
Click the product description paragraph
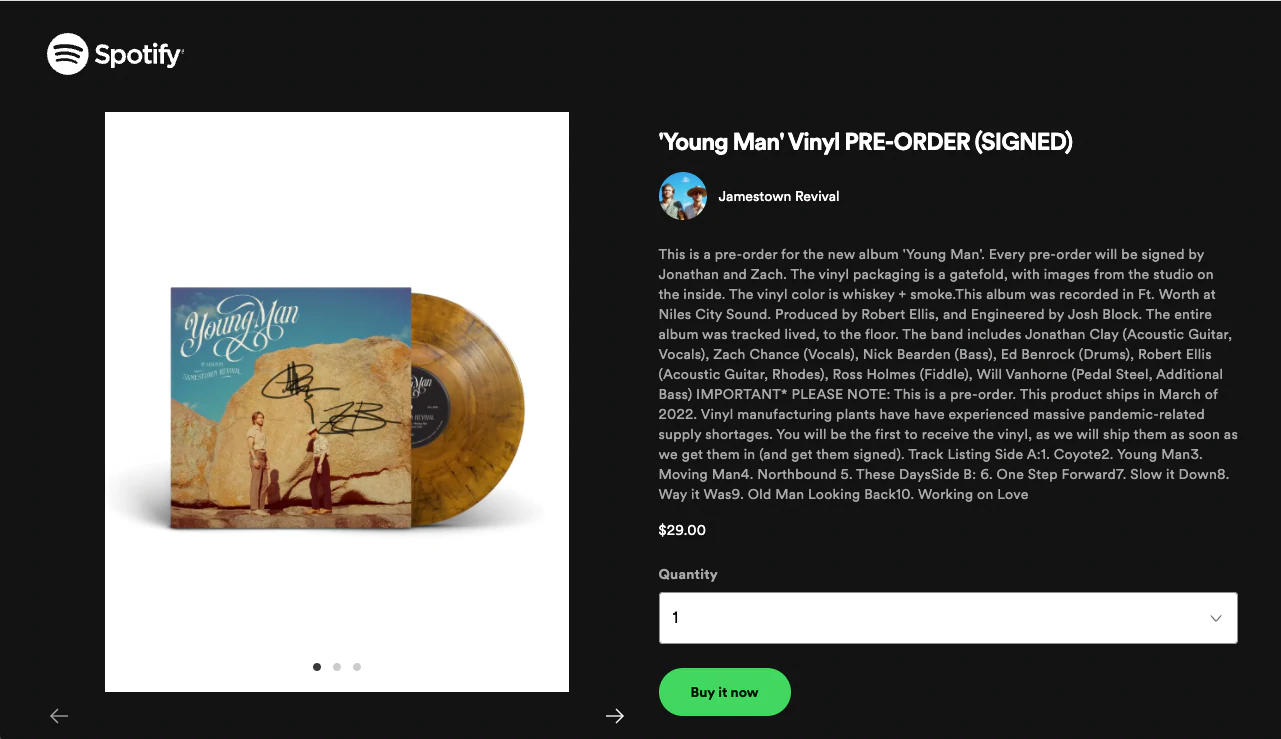(x=948, y=374)
